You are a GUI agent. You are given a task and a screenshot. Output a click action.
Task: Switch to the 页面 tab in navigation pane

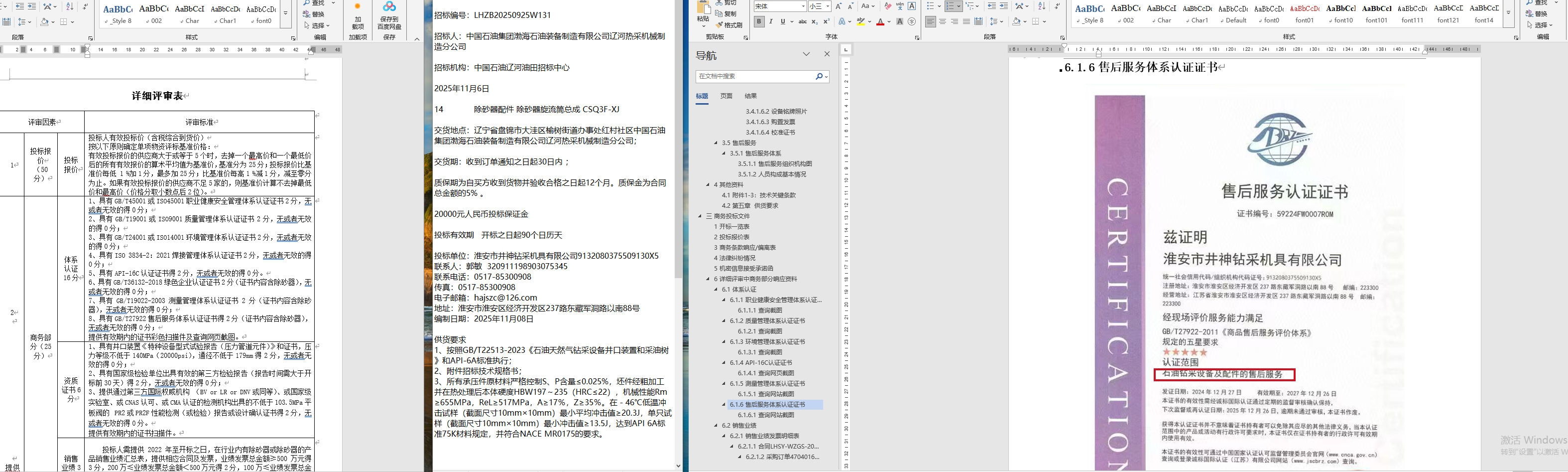726,96
